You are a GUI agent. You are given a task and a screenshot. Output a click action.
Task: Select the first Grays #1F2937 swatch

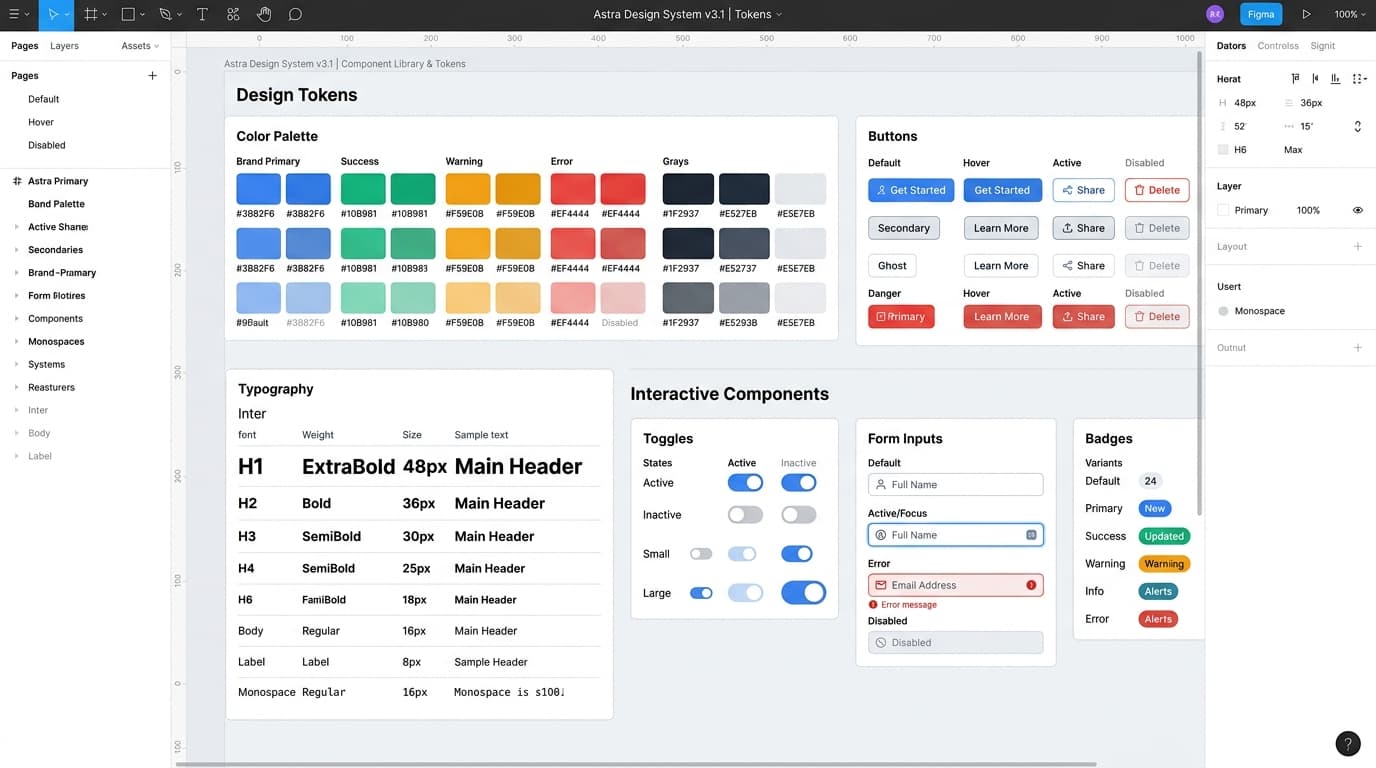[688, 189]
